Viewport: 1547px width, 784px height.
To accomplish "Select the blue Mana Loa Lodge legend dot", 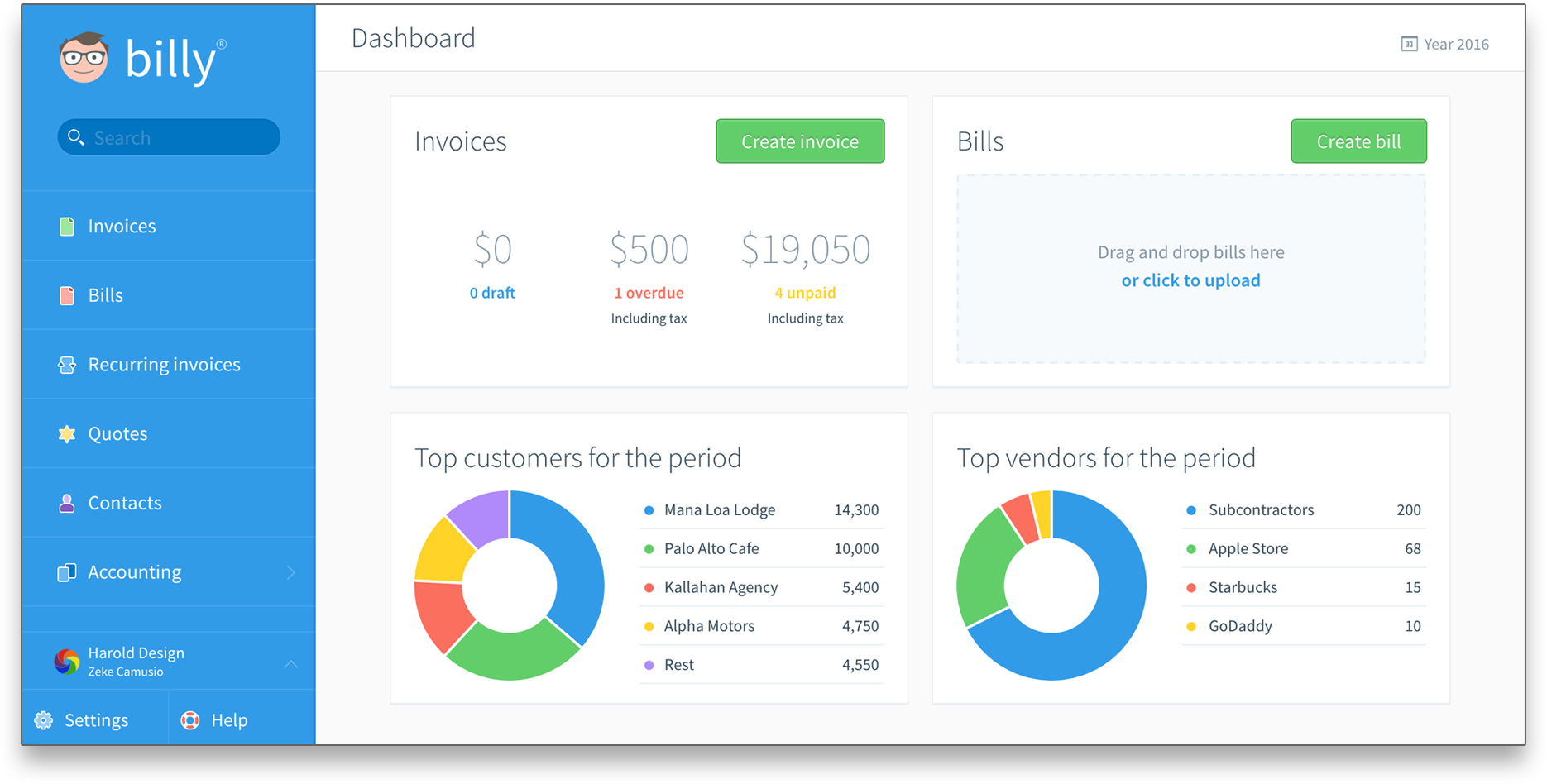I will click(649, 510).
